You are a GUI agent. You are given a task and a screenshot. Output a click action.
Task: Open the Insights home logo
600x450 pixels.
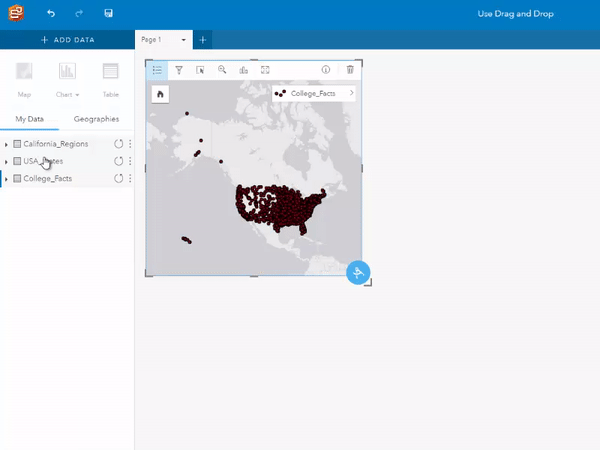16,13
